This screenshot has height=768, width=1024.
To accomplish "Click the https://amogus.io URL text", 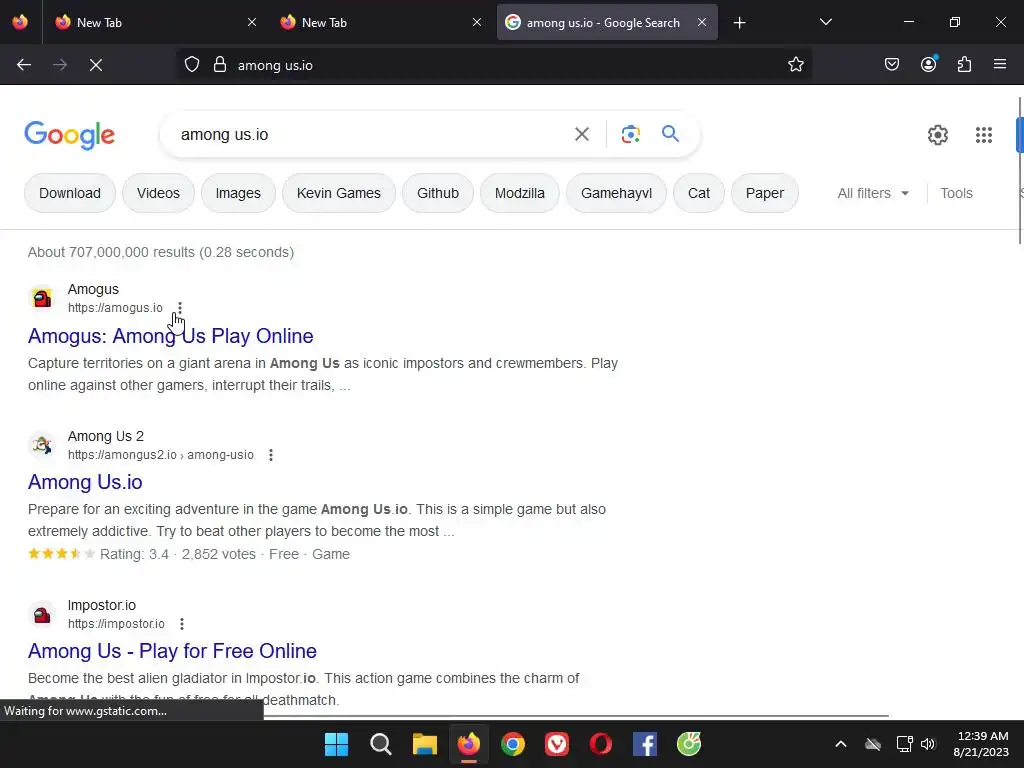I will [116, 308].
